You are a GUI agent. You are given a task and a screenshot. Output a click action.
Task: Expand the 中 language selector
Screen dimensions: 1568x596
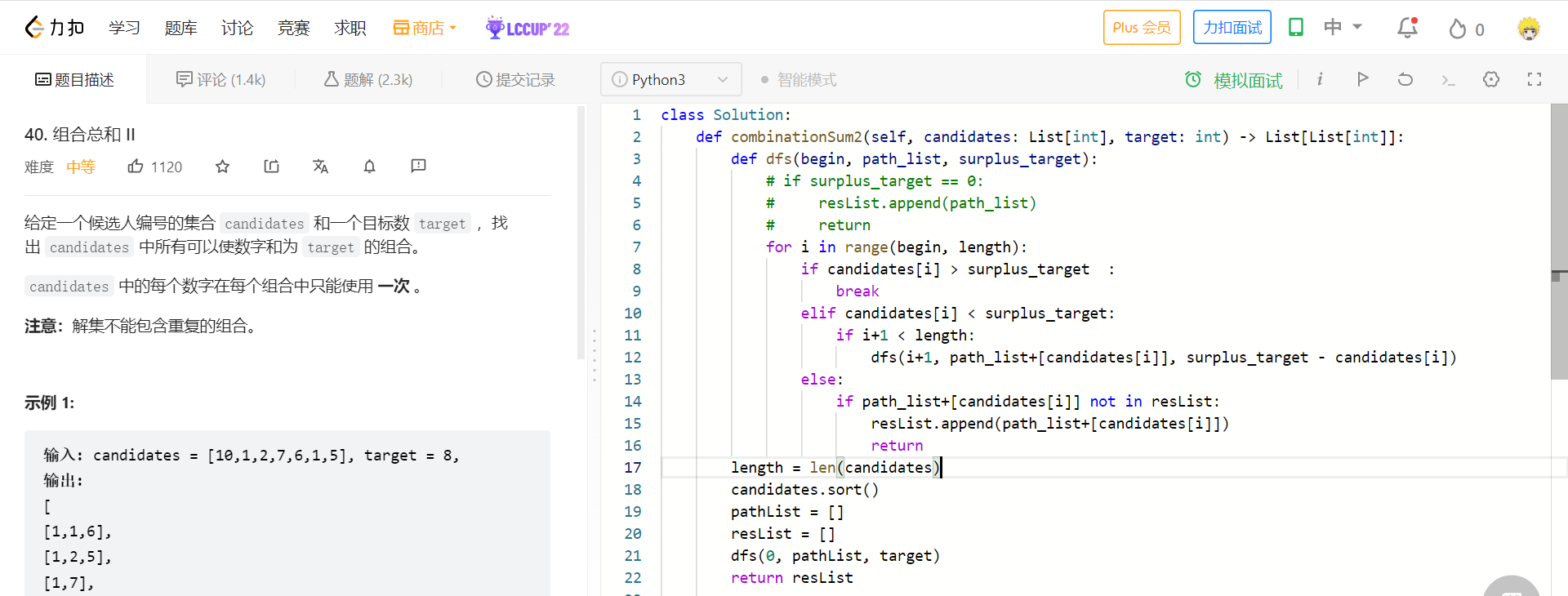pyautogui.click(x=1343, y=27)
